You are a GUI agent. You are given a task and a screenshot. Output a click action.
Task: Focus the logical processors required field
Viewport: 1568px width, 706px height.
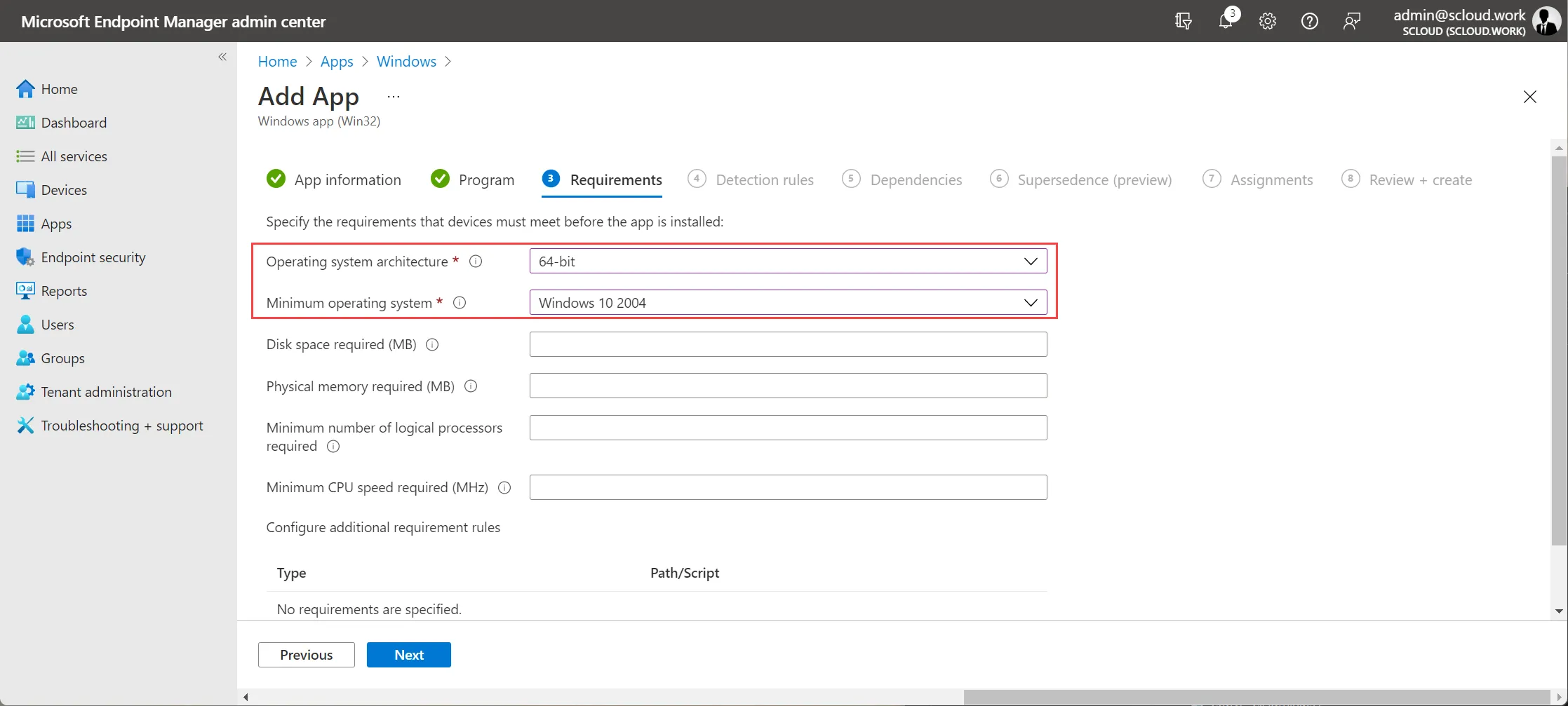[x=788, y=428]
